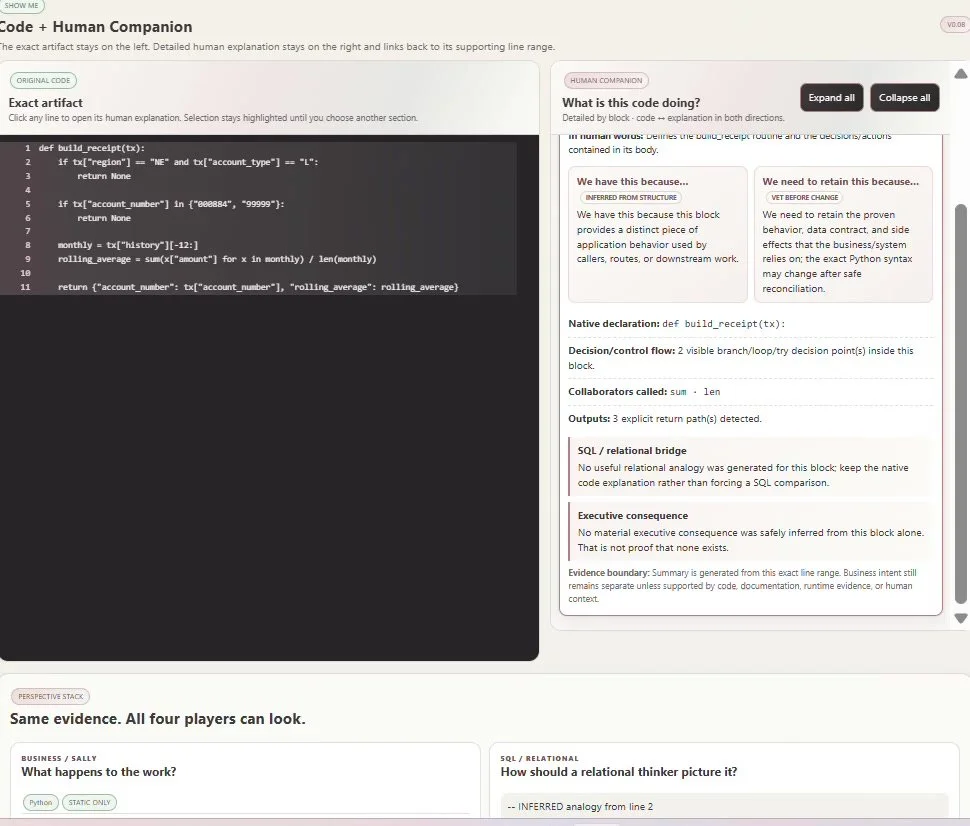The image size is (970, 826).
Task: Click What is this code doing heading
Action: [x=631, y=103]
